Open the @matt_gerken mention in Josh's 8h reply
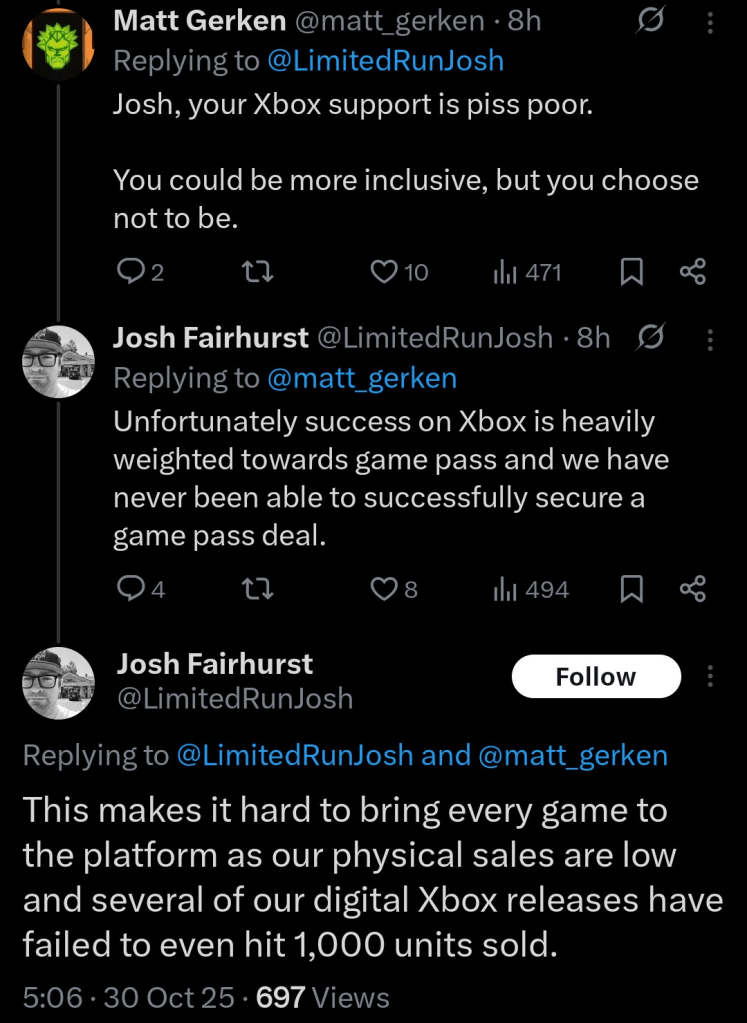Image resolution: width=747 pixels, height=1023 pixels. (x=360, y=378)
